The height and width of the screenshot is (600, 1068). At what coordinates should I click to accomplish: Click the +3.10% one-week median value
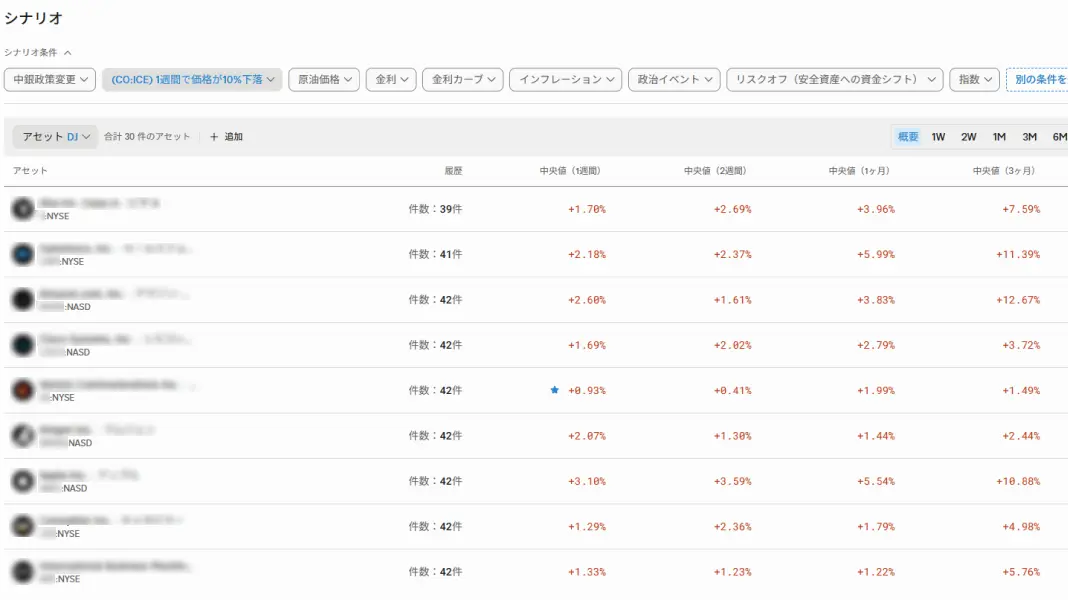pos(586,481)
